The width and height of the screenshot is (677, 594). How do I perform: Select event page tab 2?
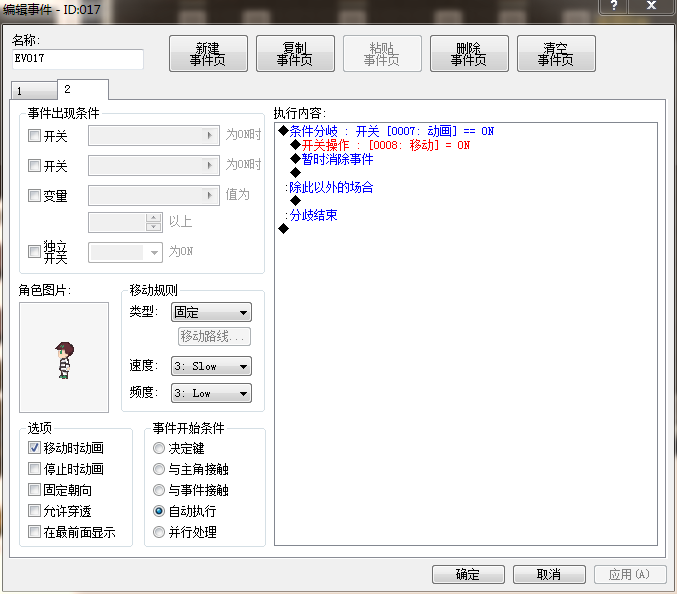[x=83, y=89]
